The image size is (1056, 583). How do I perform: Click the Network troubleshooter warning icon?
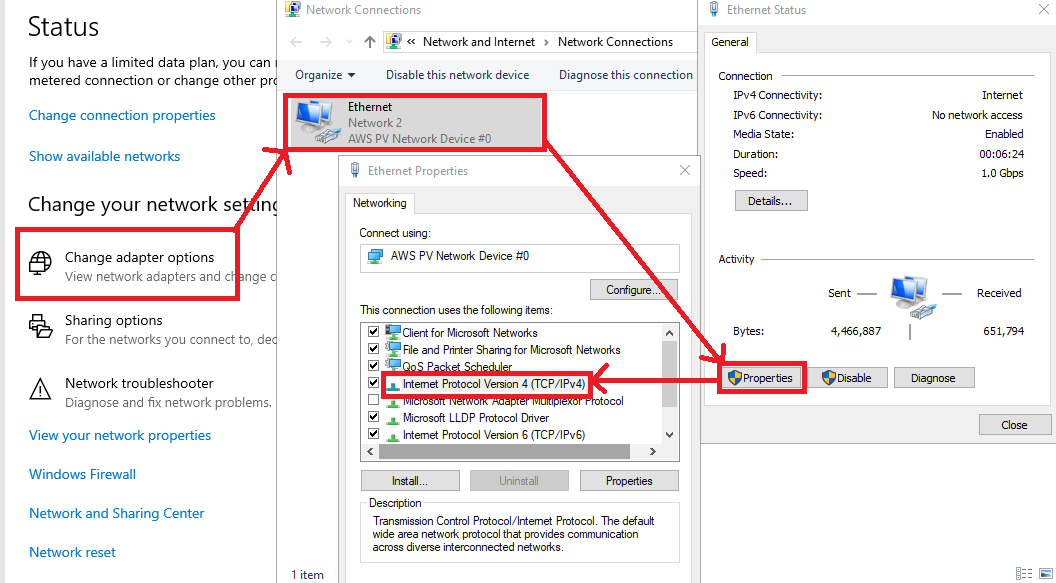coord(40,389)
